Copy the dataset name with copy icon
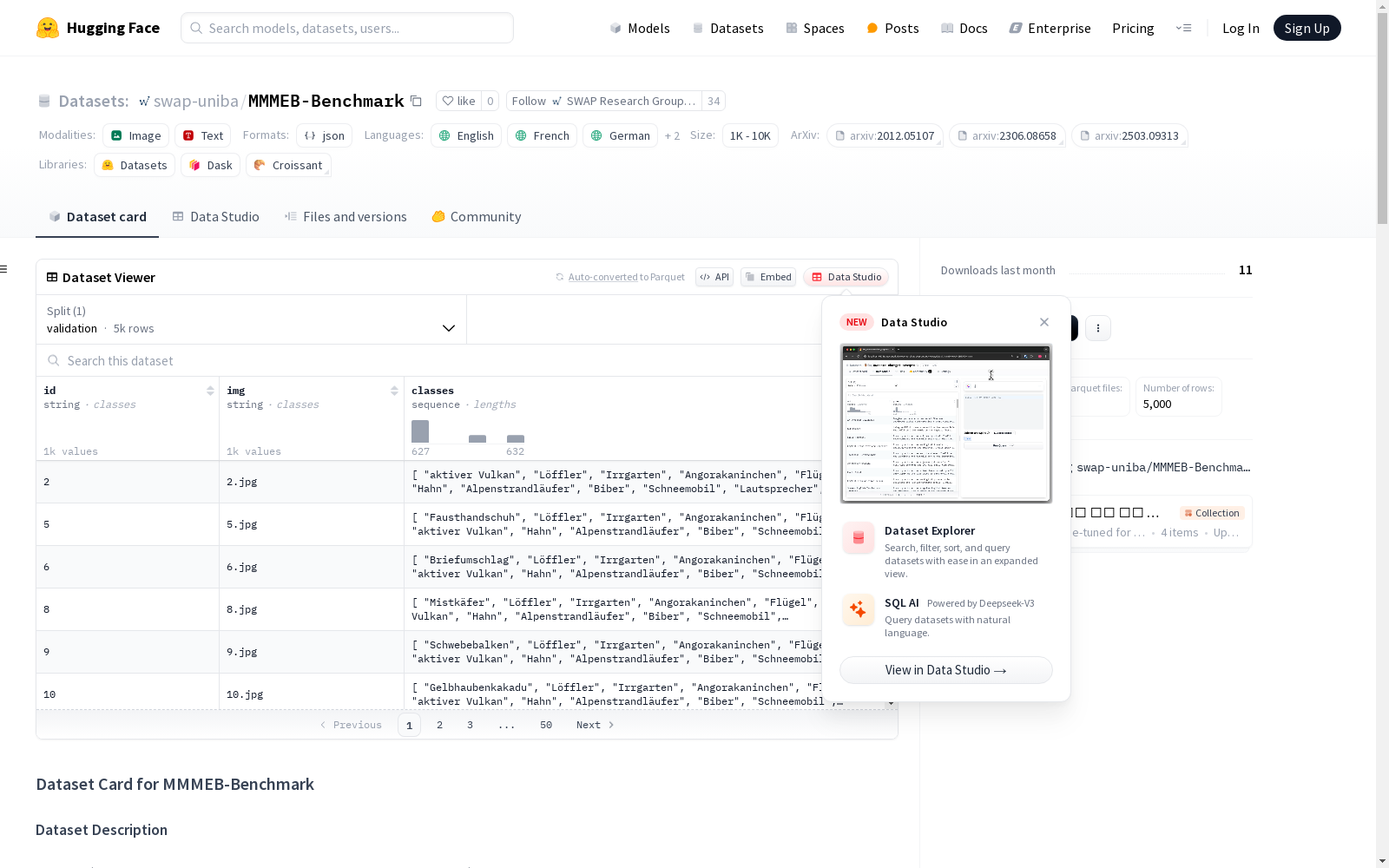This screenshot has height=868, width=1389. [416, 101]
